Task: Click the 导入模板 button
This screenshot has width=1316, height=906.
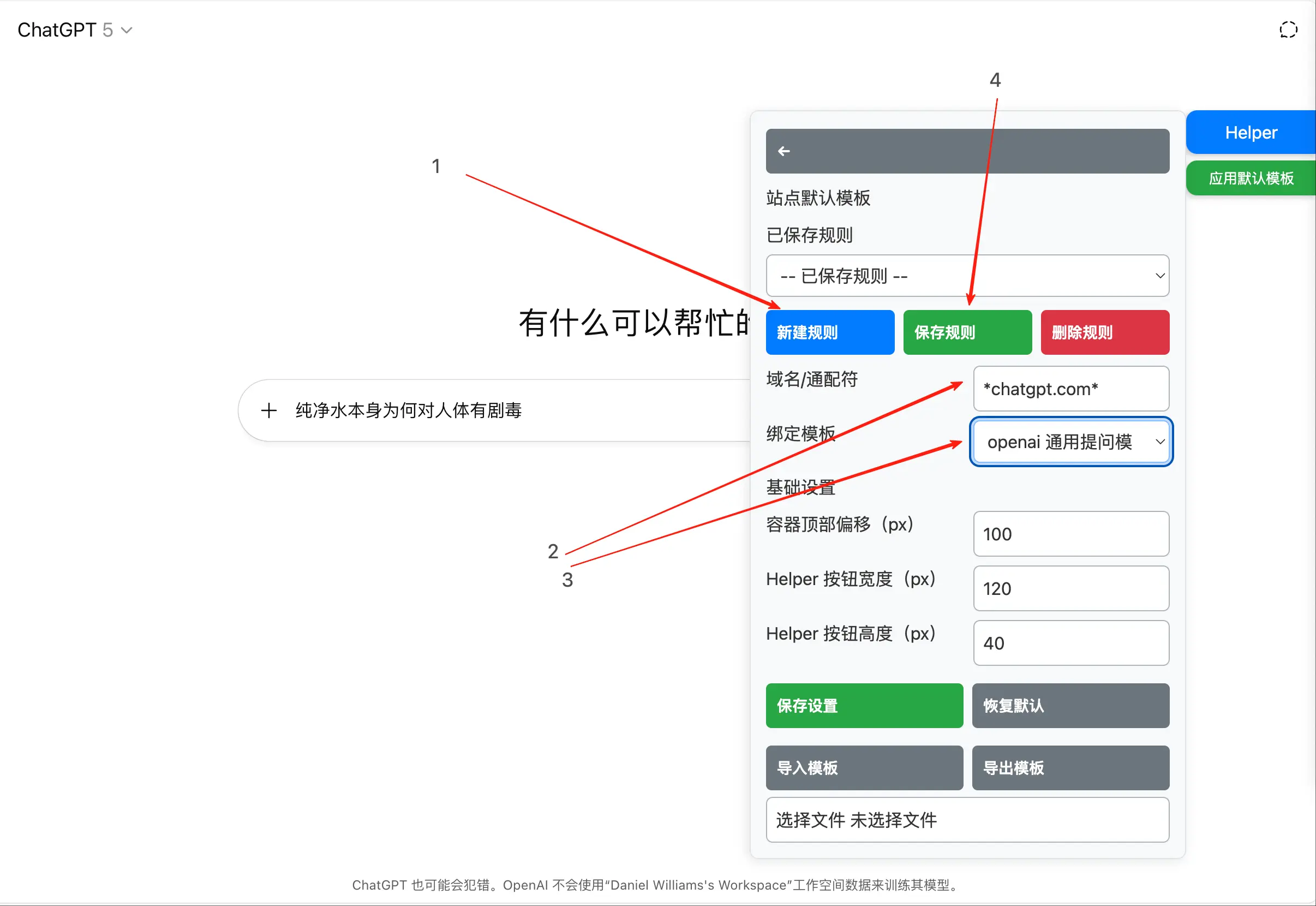Action: click(864, 768)
